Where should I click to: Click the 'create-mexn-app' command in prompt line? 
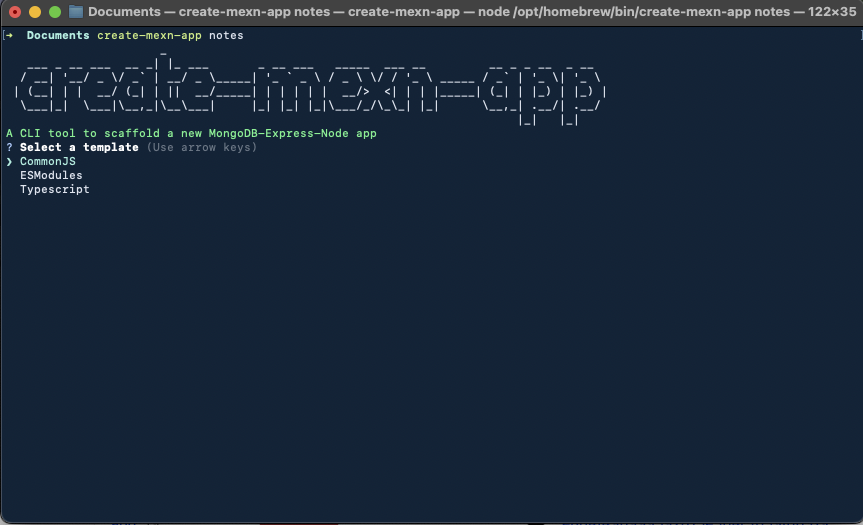pyautogui.click(x=149, y=35)
